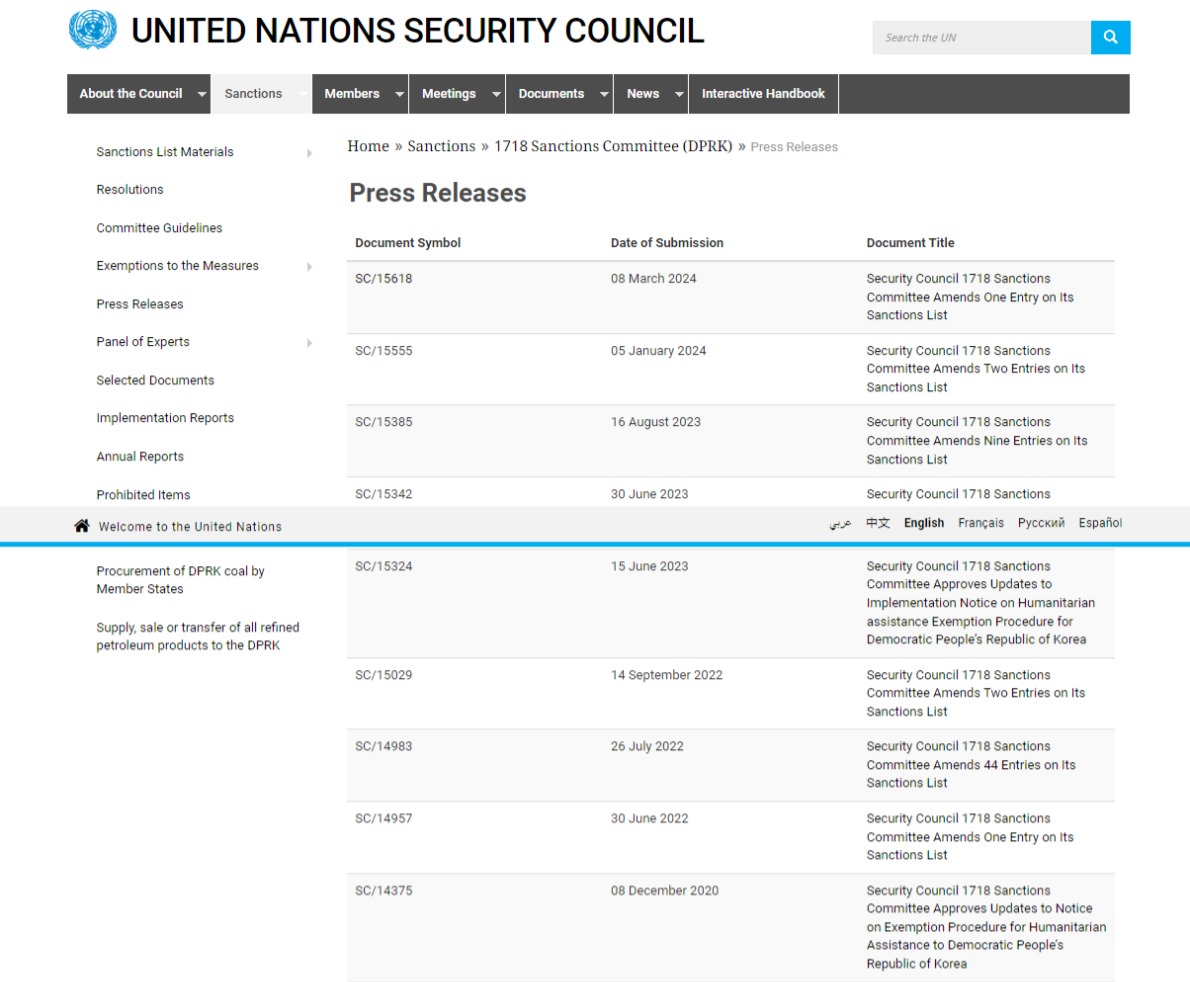Switch language to Français

[981, 523]
